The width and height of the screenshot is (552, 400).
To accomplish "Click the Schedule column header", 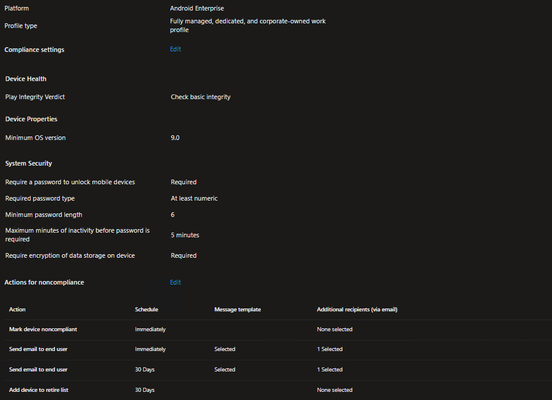I will click(146, 310).
